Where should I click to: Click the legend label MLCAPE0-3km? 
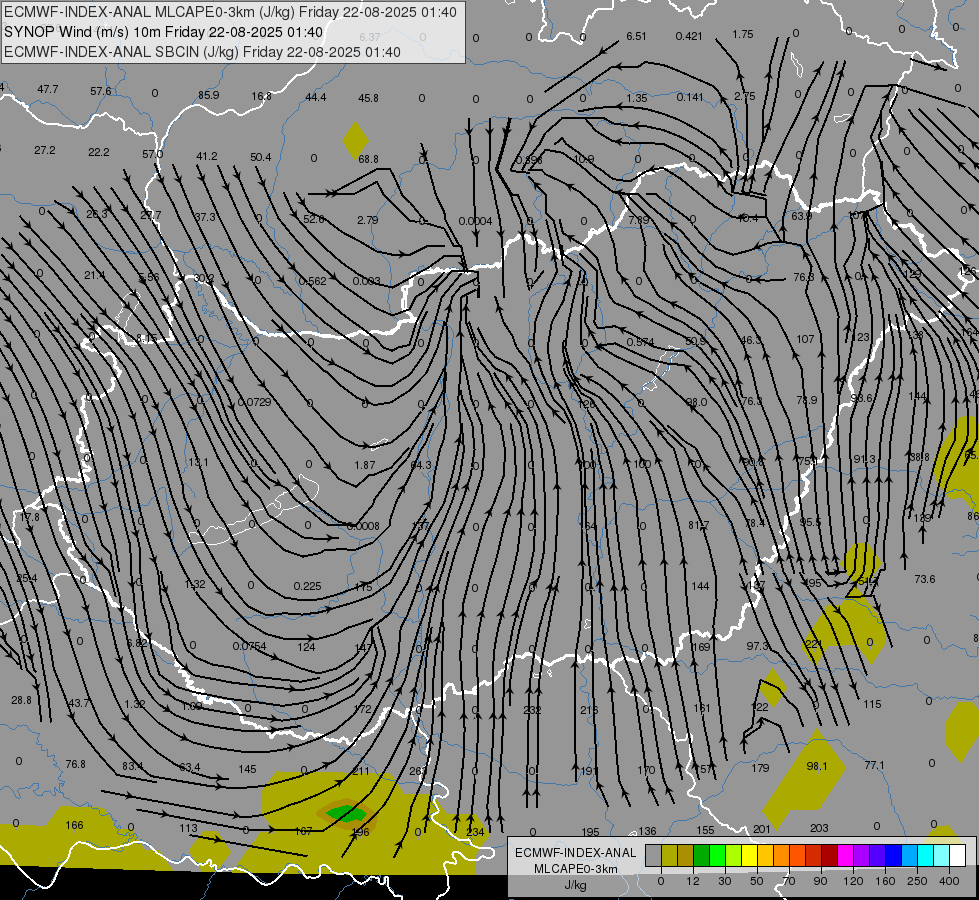click(575, 869)
